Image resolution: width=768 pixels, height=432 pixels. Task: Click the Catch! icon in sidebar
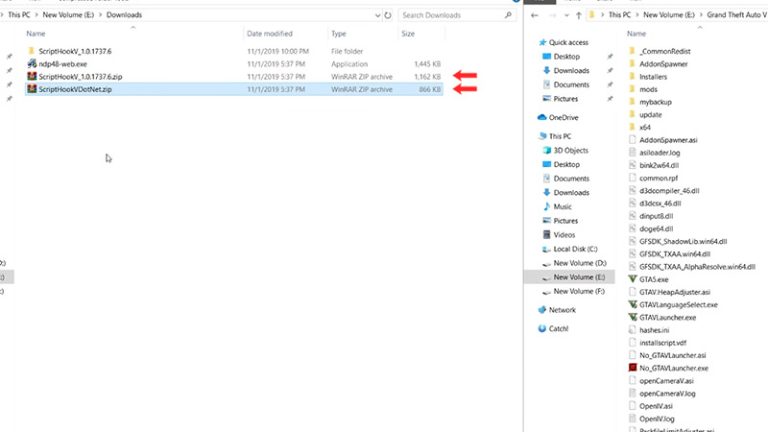point(559,328)
